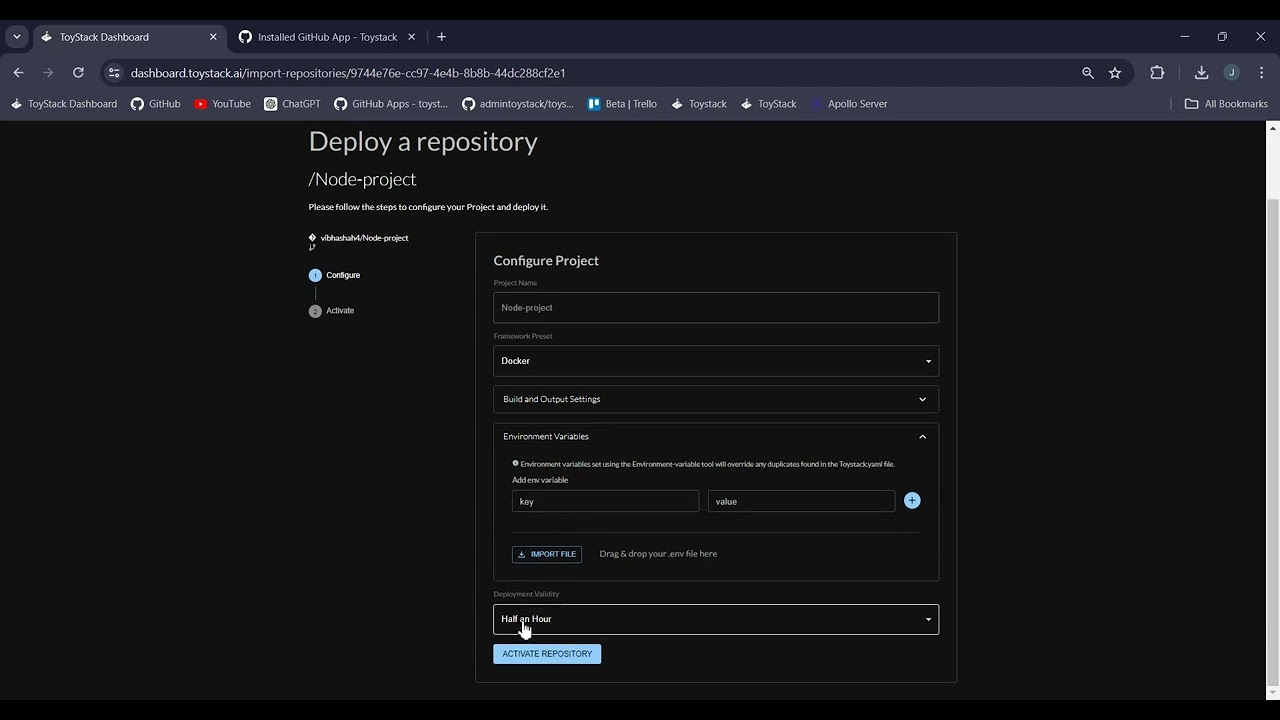The height and width of the screenshot is (720, 1280).
Task: Open Deployment Validity Half an Hour dropdown
Action: pos(716,619)
